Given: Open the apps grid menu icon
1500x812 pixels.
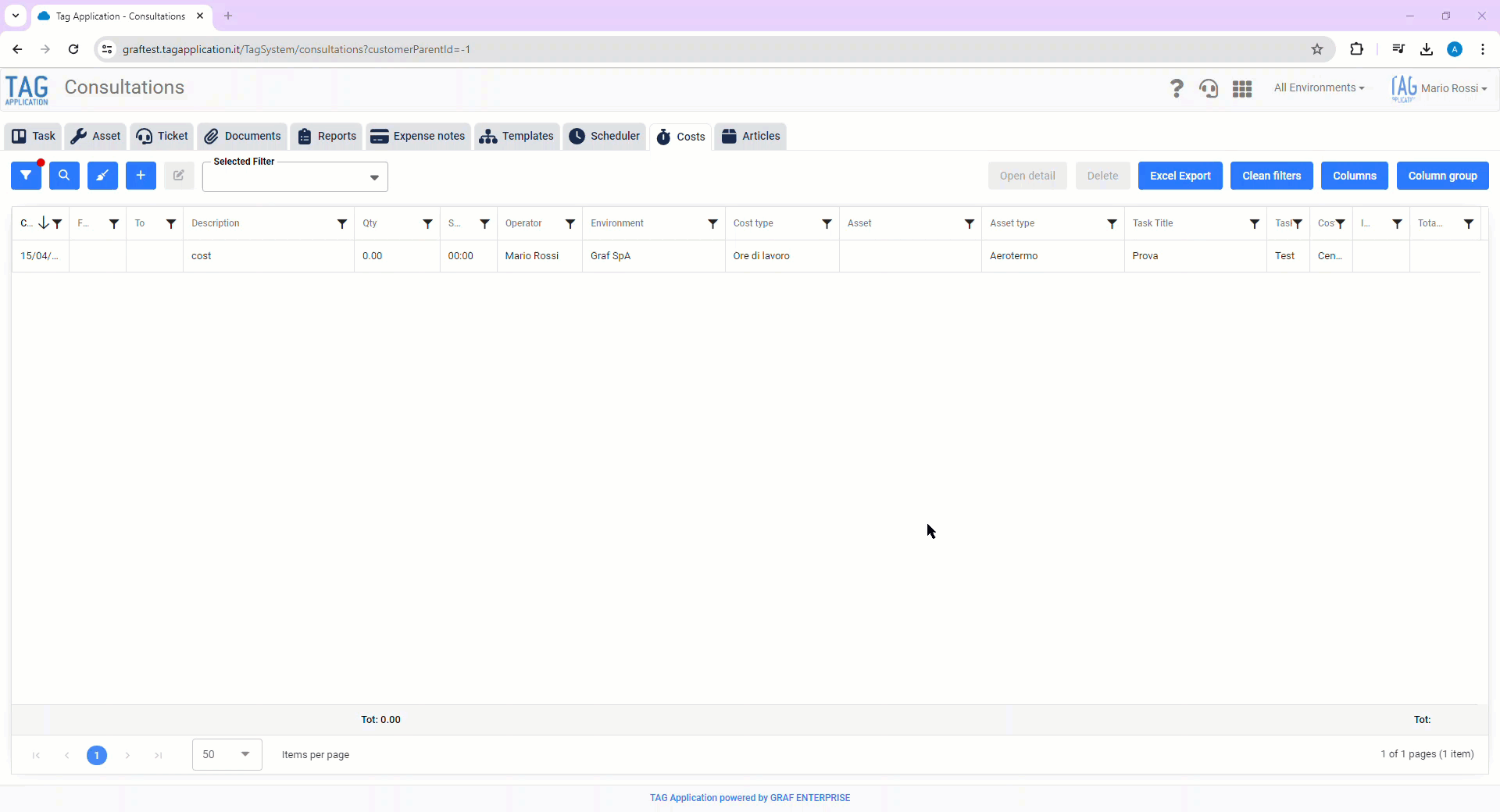Looking at the screenshot, I should pyautogui.click(x=1242, y=88).
